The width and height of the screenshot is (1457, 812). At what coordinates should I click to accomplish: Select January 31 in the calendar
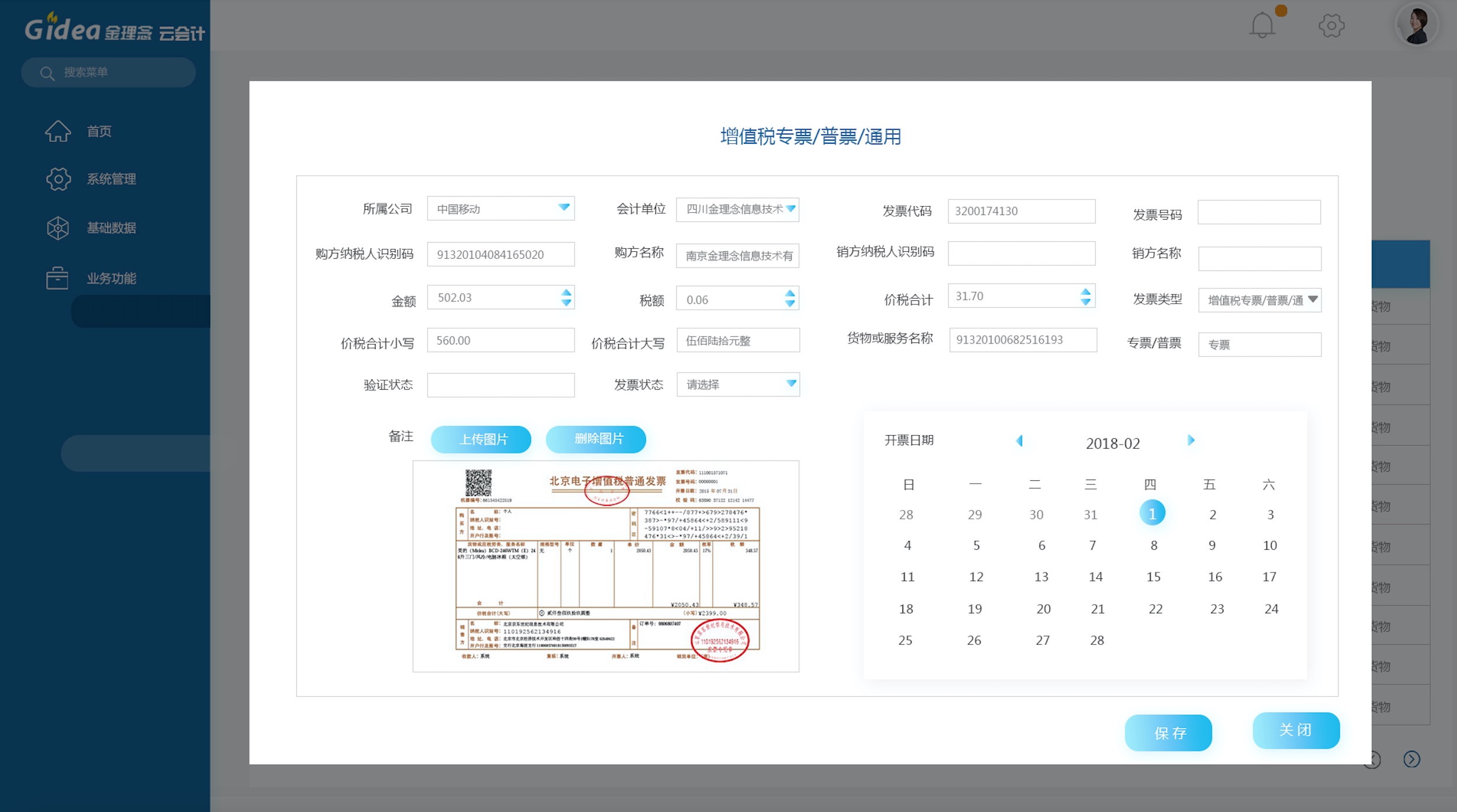click(1090, 515)
